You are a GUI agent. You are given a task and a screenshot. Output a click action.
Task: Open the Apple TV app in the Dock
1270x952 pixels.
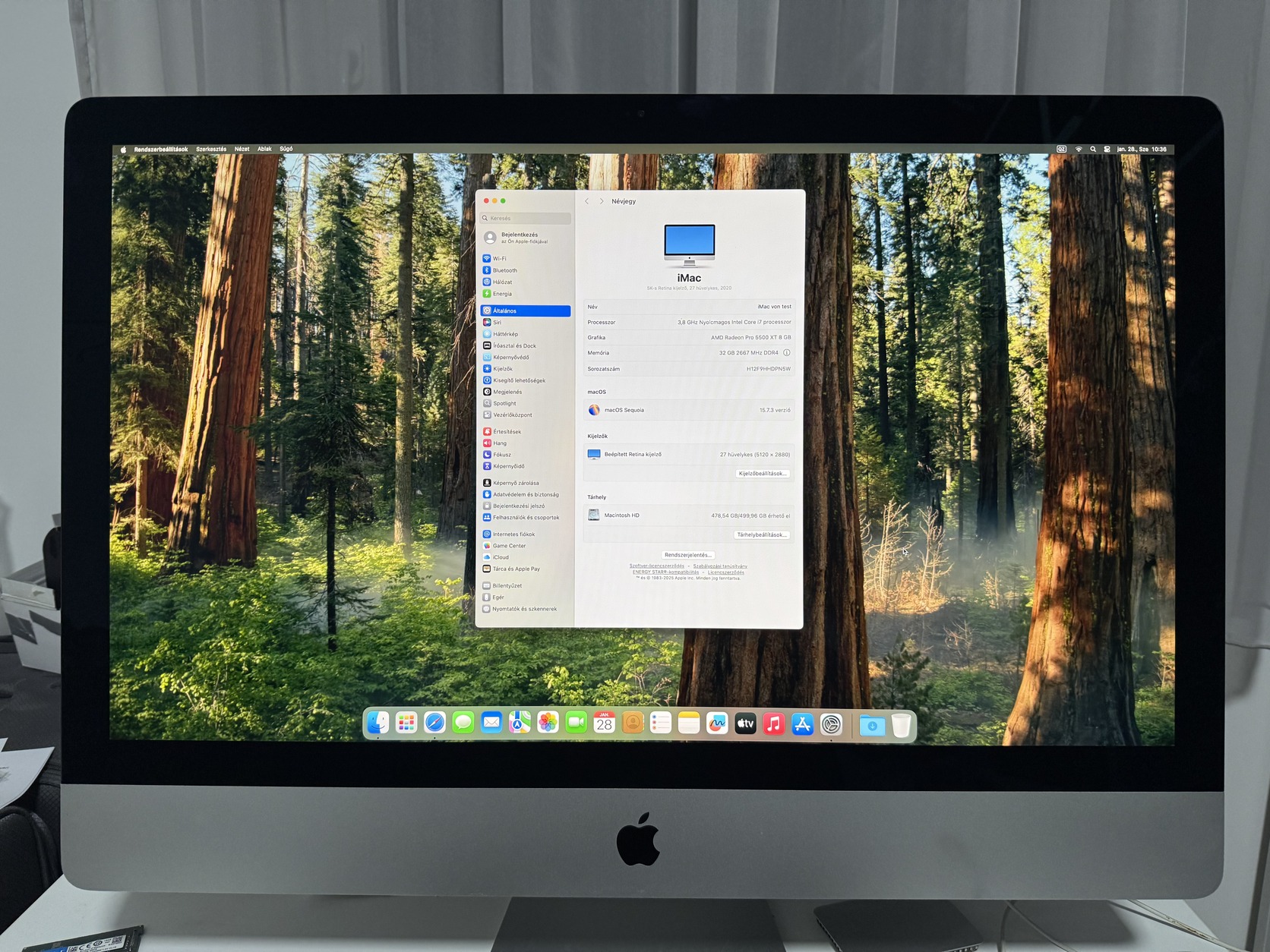tap(745, 723)
